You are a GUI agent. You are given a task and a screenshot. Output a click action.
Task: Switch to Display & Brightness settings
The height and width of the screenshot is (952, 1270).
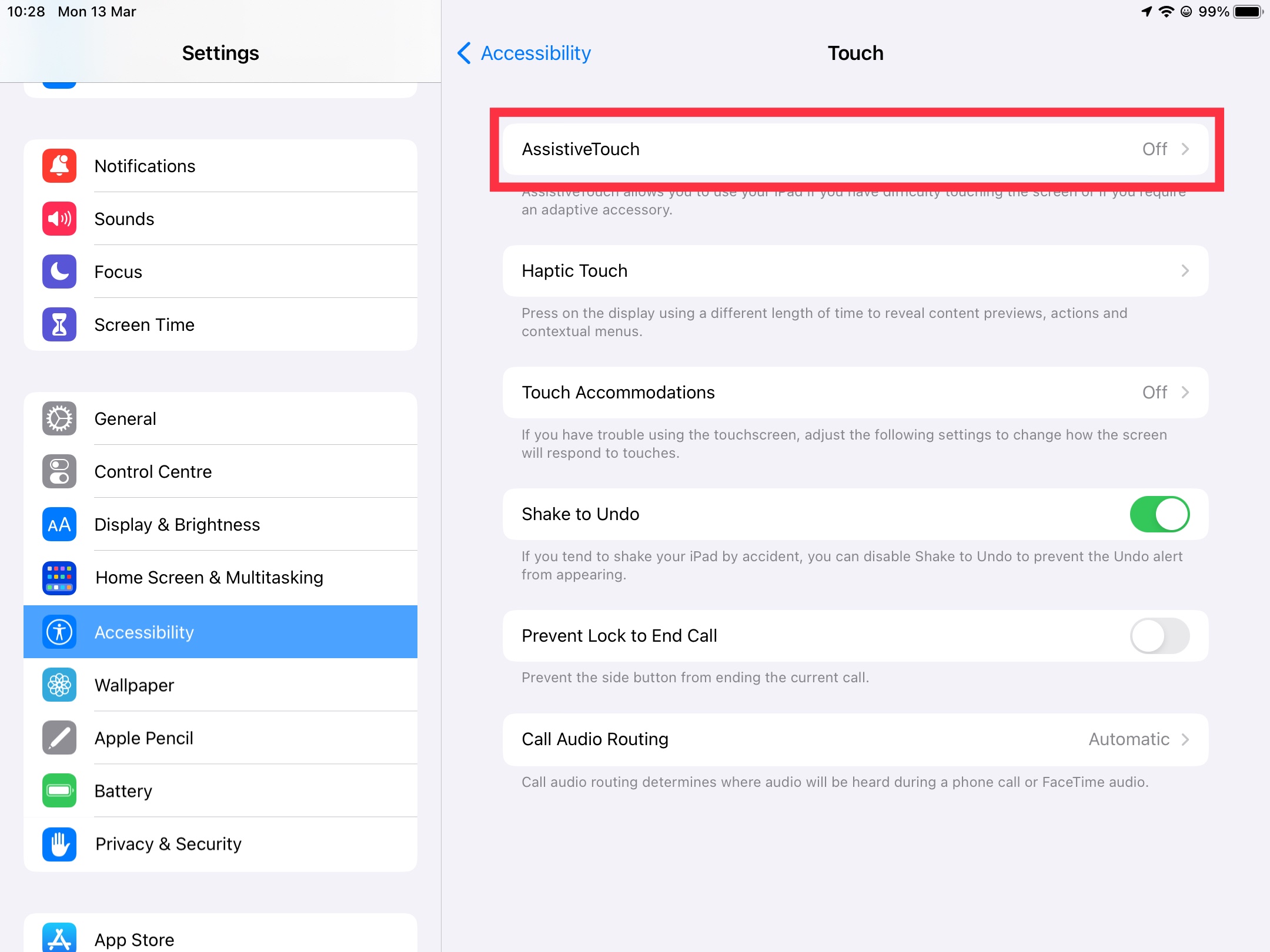pos(176,524)
